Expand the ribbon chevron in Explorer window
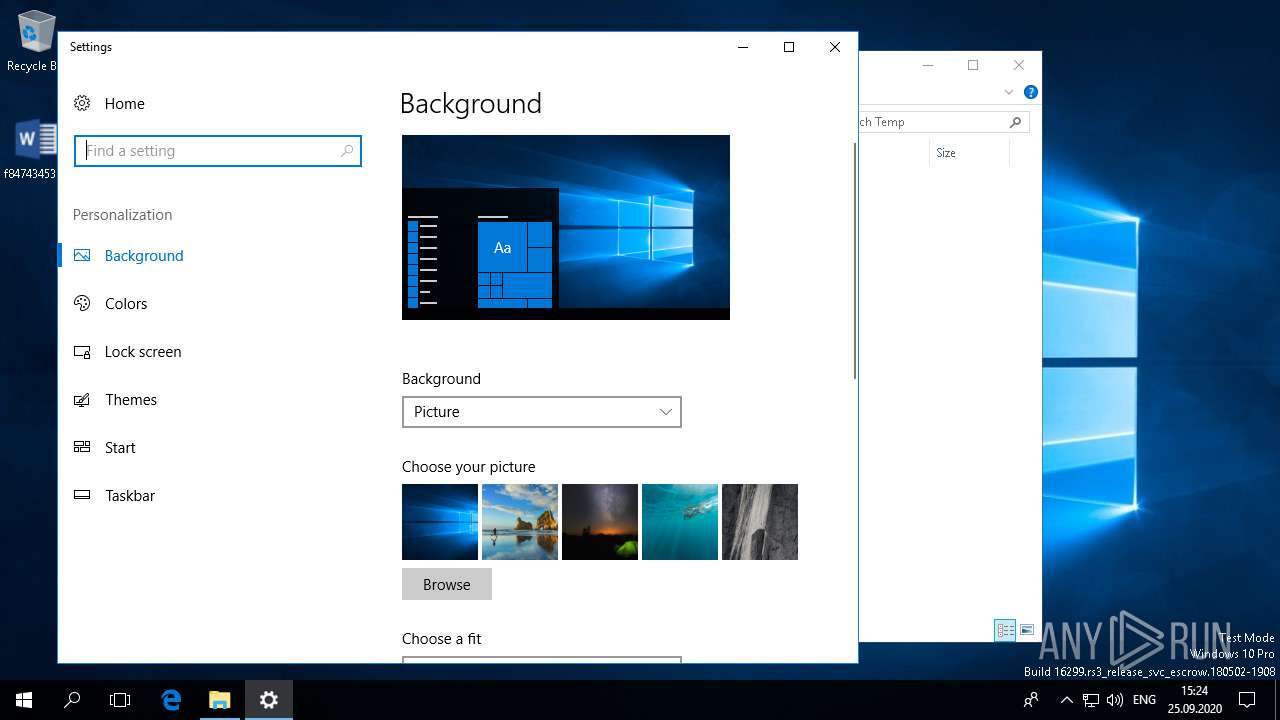 (x=1009, y=92)
